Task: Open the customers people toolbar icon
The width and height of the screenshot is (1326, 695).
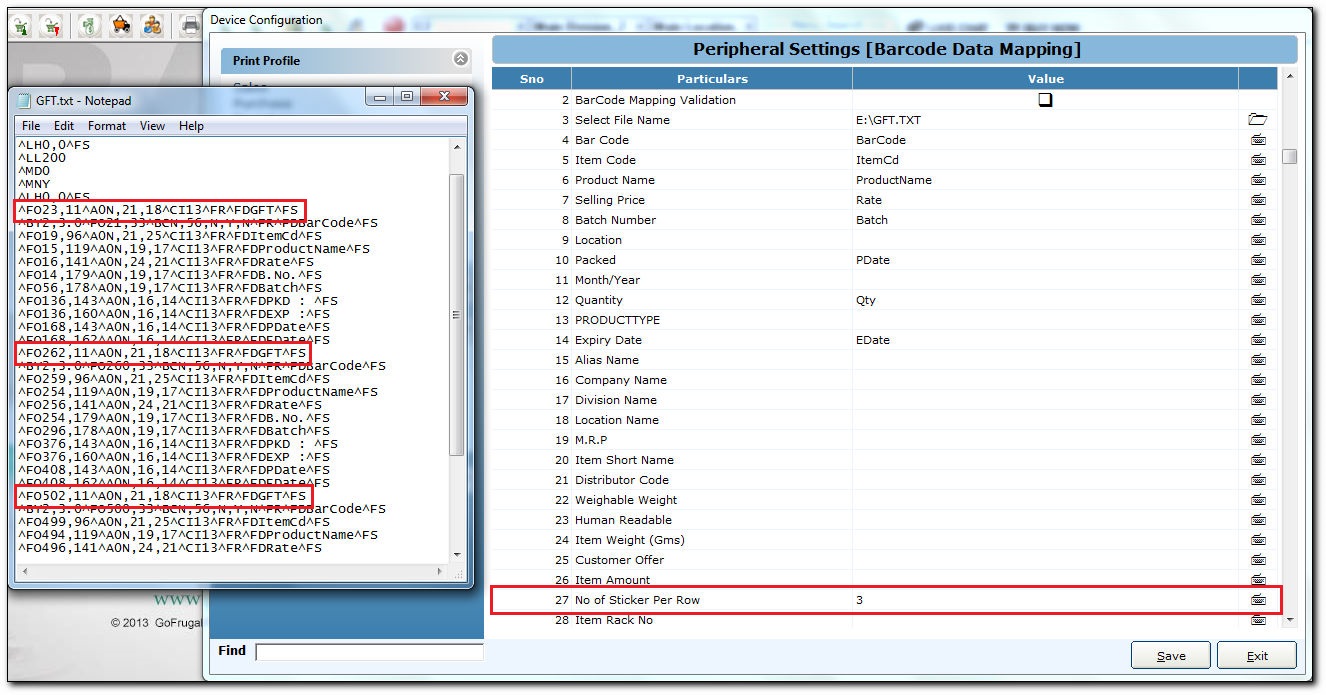Action: pyautogui.click(x=152, y=24)
